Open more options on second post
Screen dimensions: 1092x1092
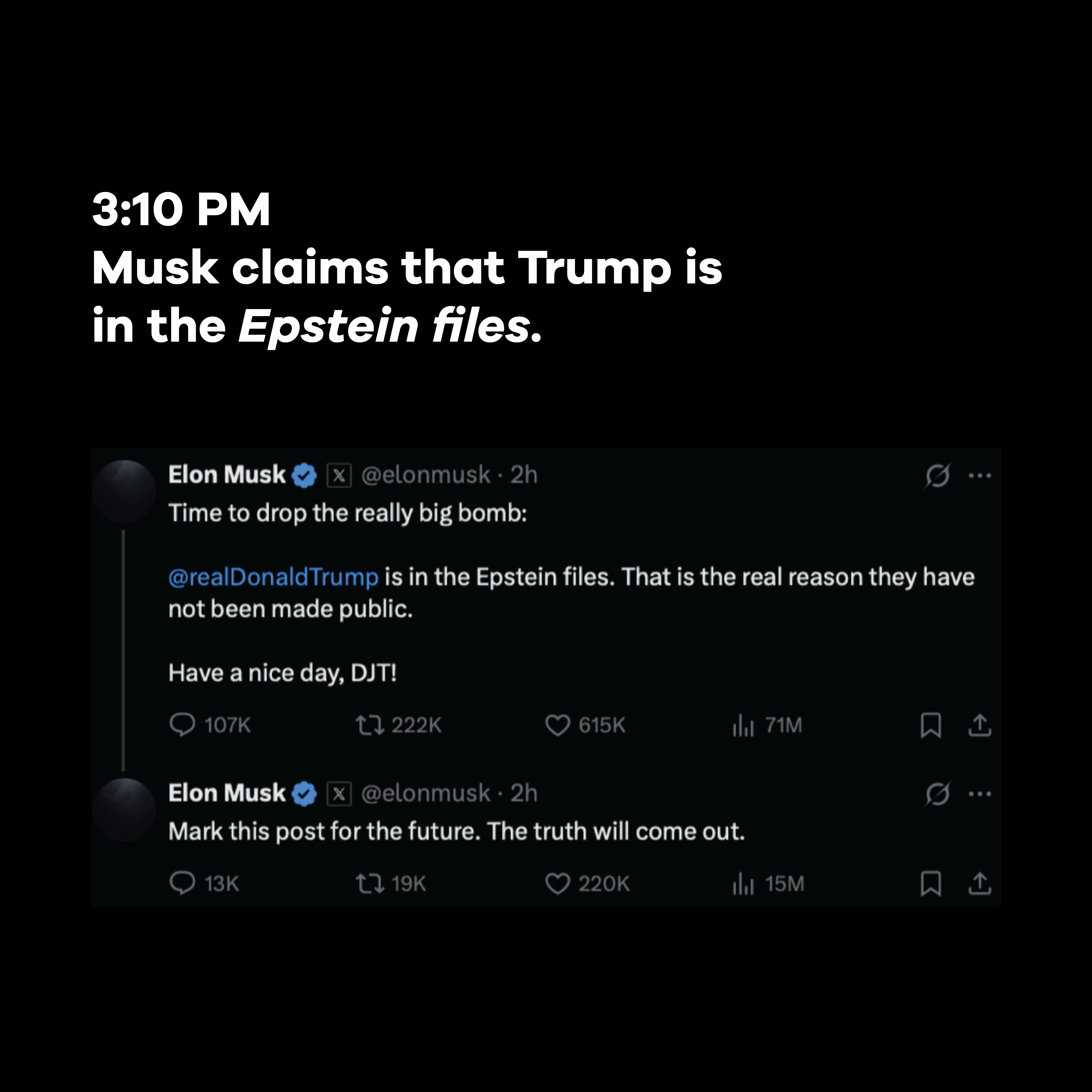pos(979,794)
